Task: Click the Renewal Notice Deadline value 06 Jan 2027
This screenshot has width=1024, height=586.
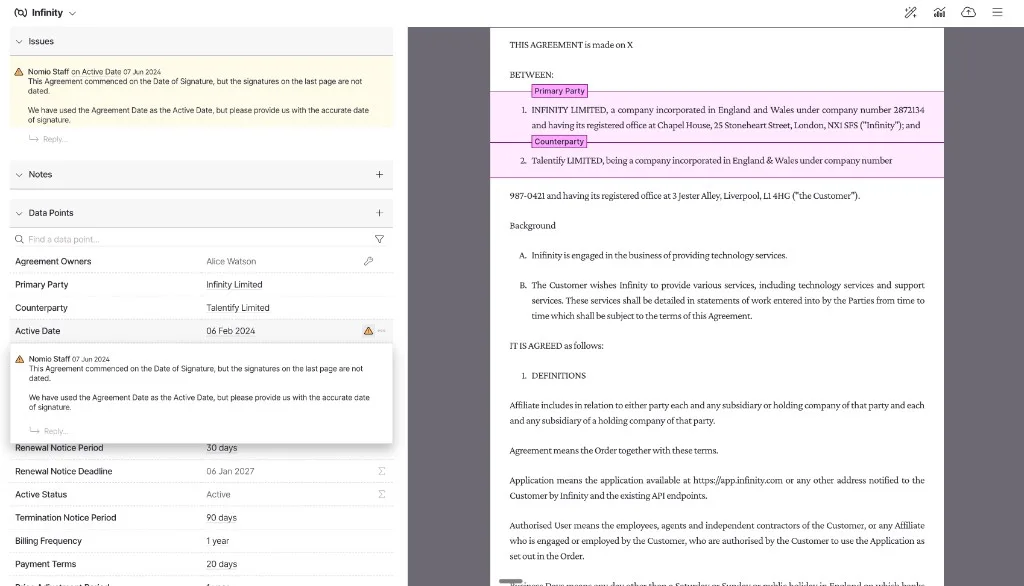Action: tap(231, 471)
